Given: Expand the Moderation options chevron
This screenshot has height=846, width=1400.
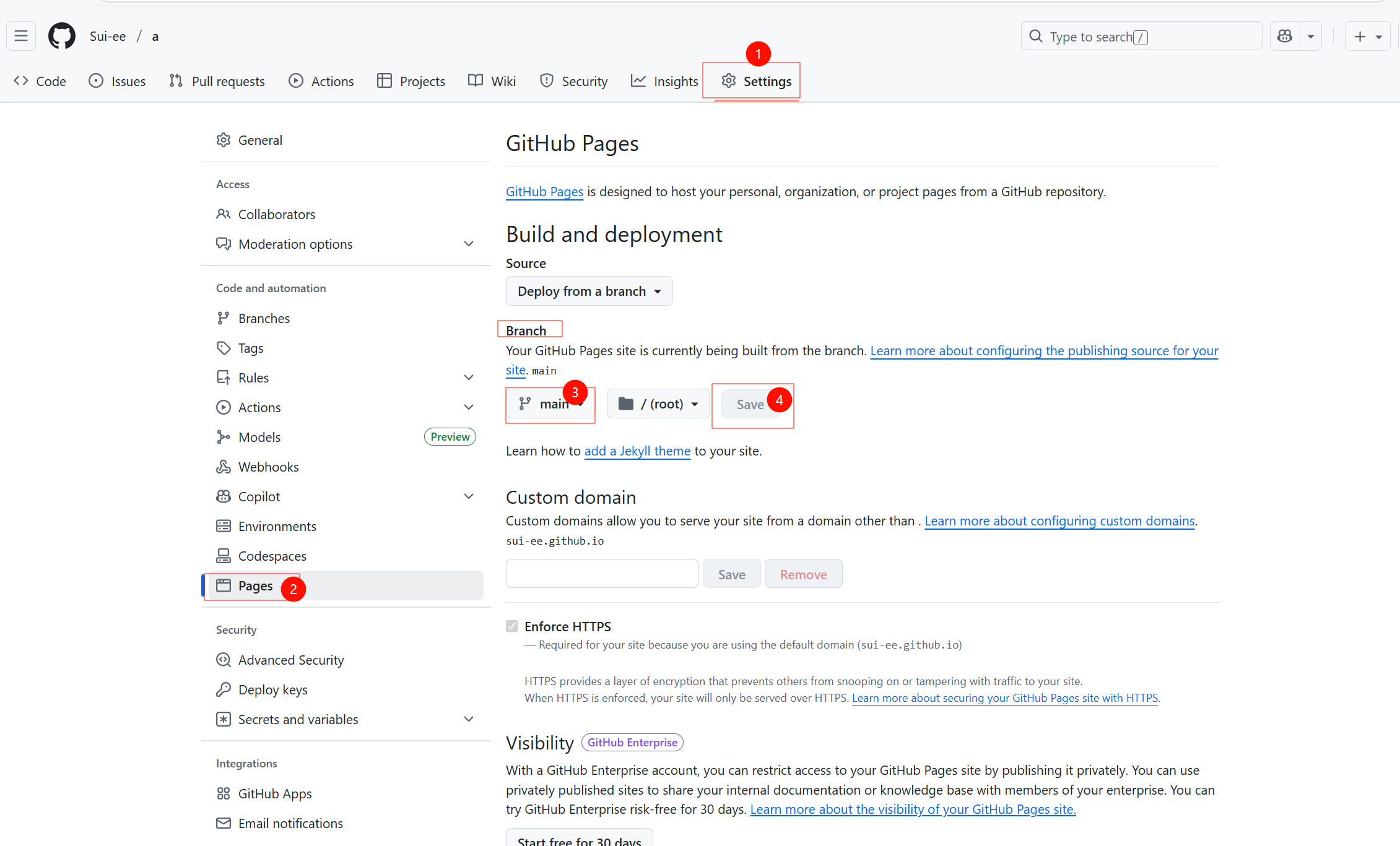Looking at the screenshot, I should click(469, 244).
